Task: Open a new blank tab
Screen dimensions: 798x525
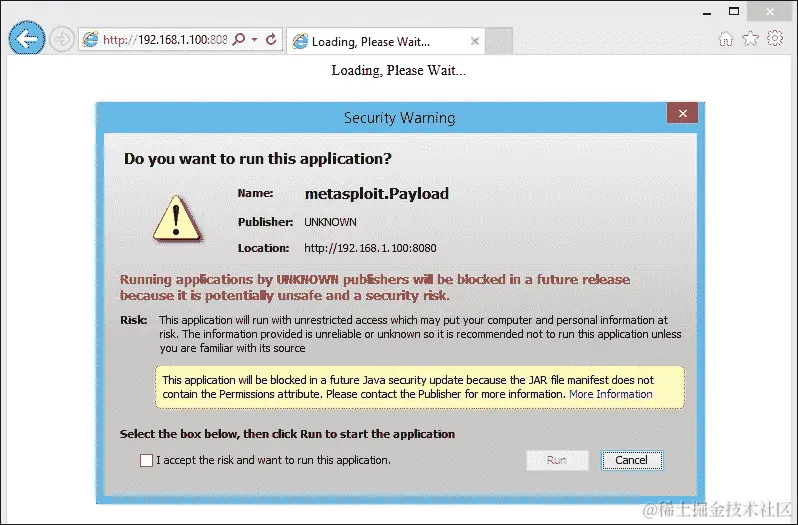Action: [x=499, y=41]
